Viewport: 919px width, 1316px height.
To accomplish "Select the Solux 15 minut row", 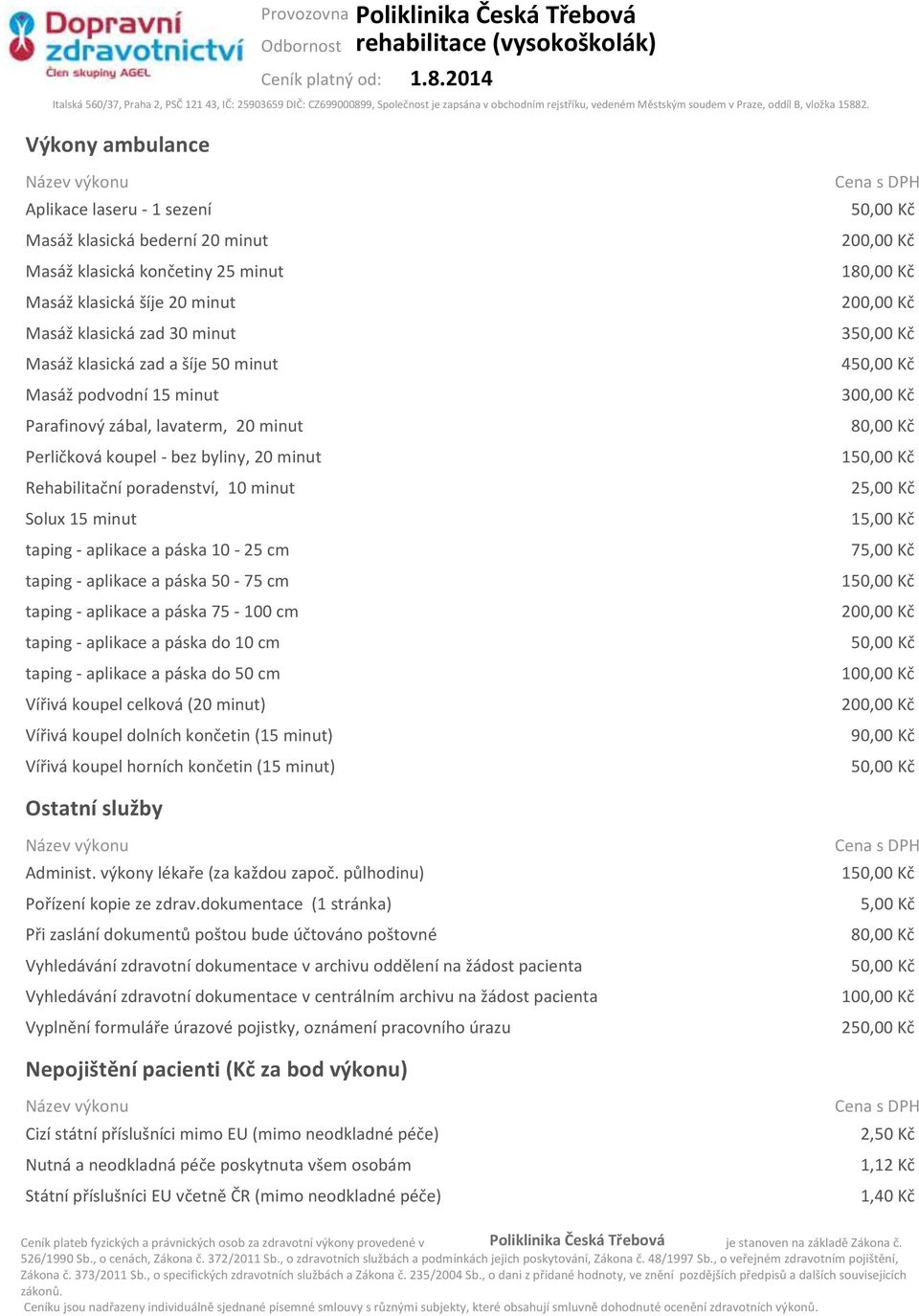I will click(x=470, y=519).
